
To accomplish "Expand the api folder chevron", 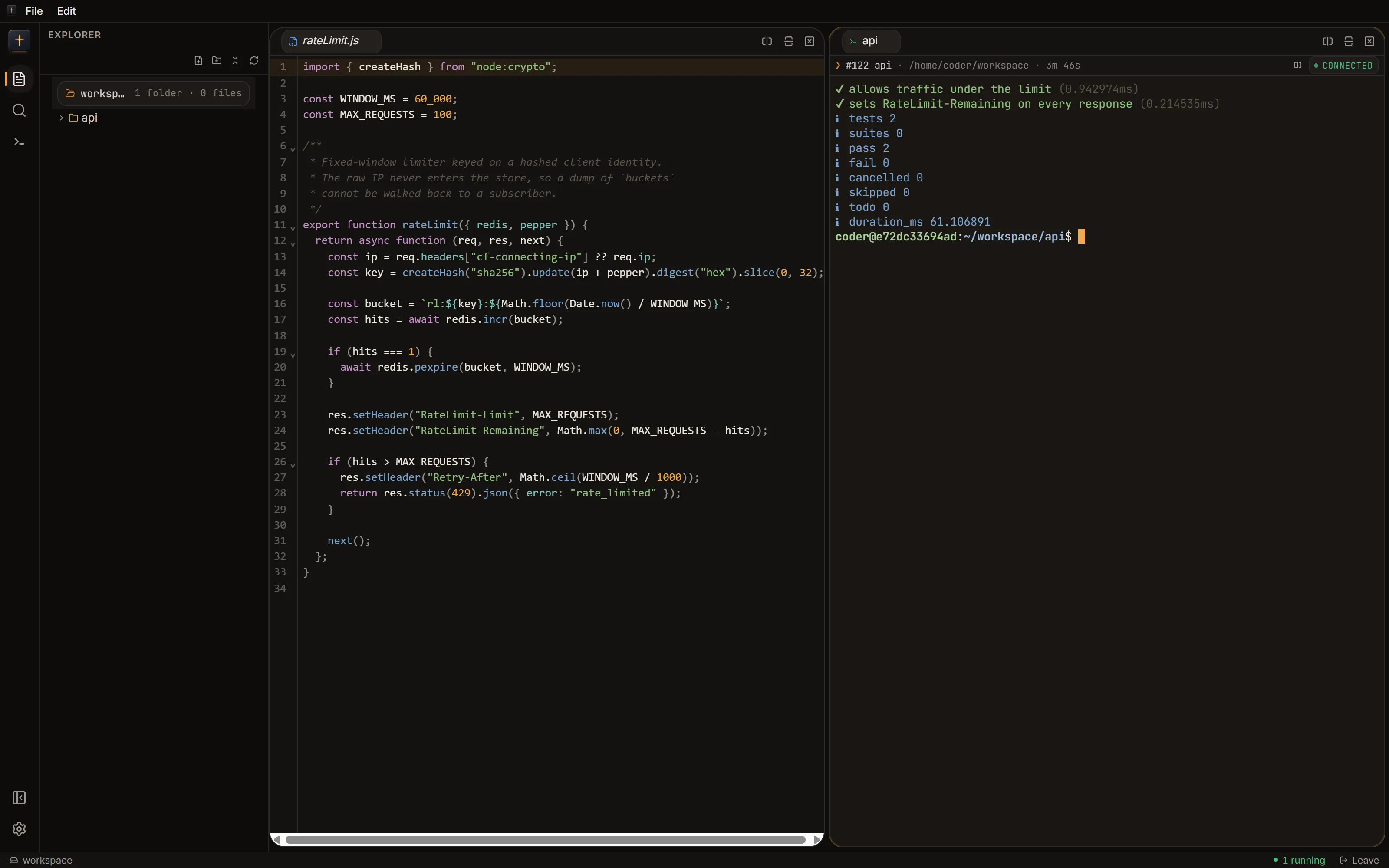I will (x=61, y=118).
